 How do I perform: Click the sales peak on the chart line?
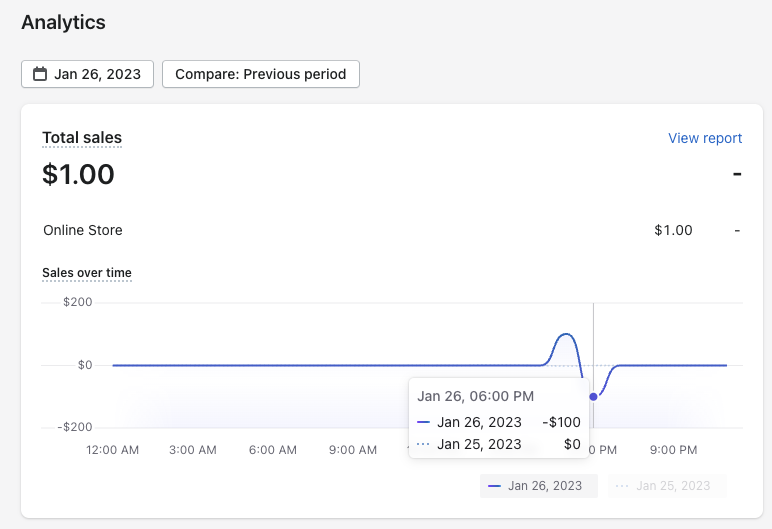[566, 334]
